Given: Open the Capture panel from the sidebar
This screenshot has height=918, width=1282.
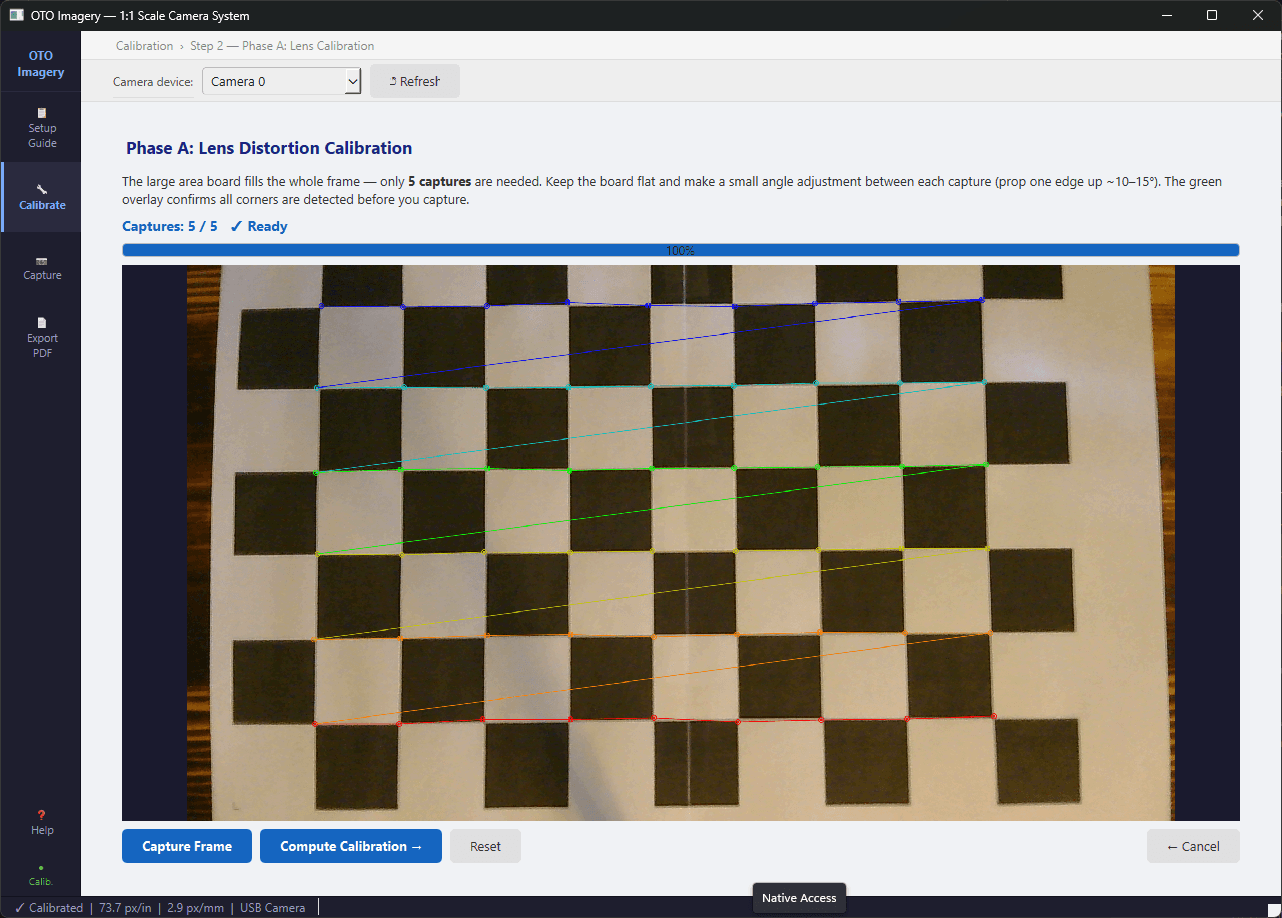Looking at the screenshot, I should (x=41, y=267).
